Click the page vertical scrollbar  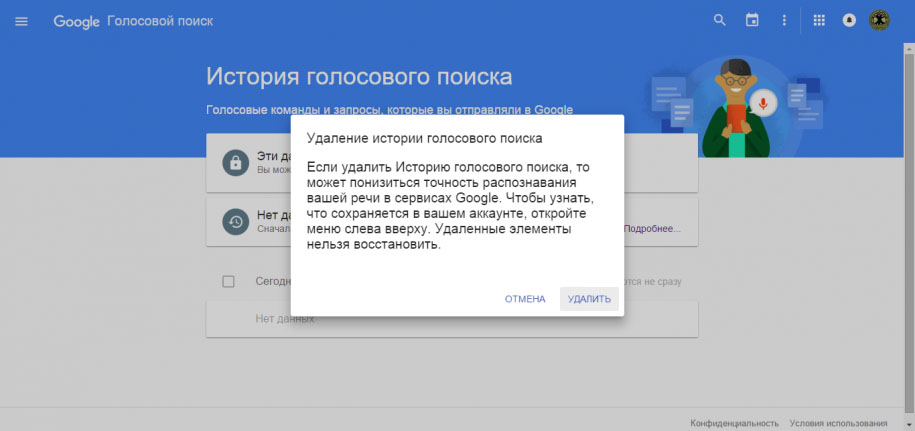tap(909, 233)
